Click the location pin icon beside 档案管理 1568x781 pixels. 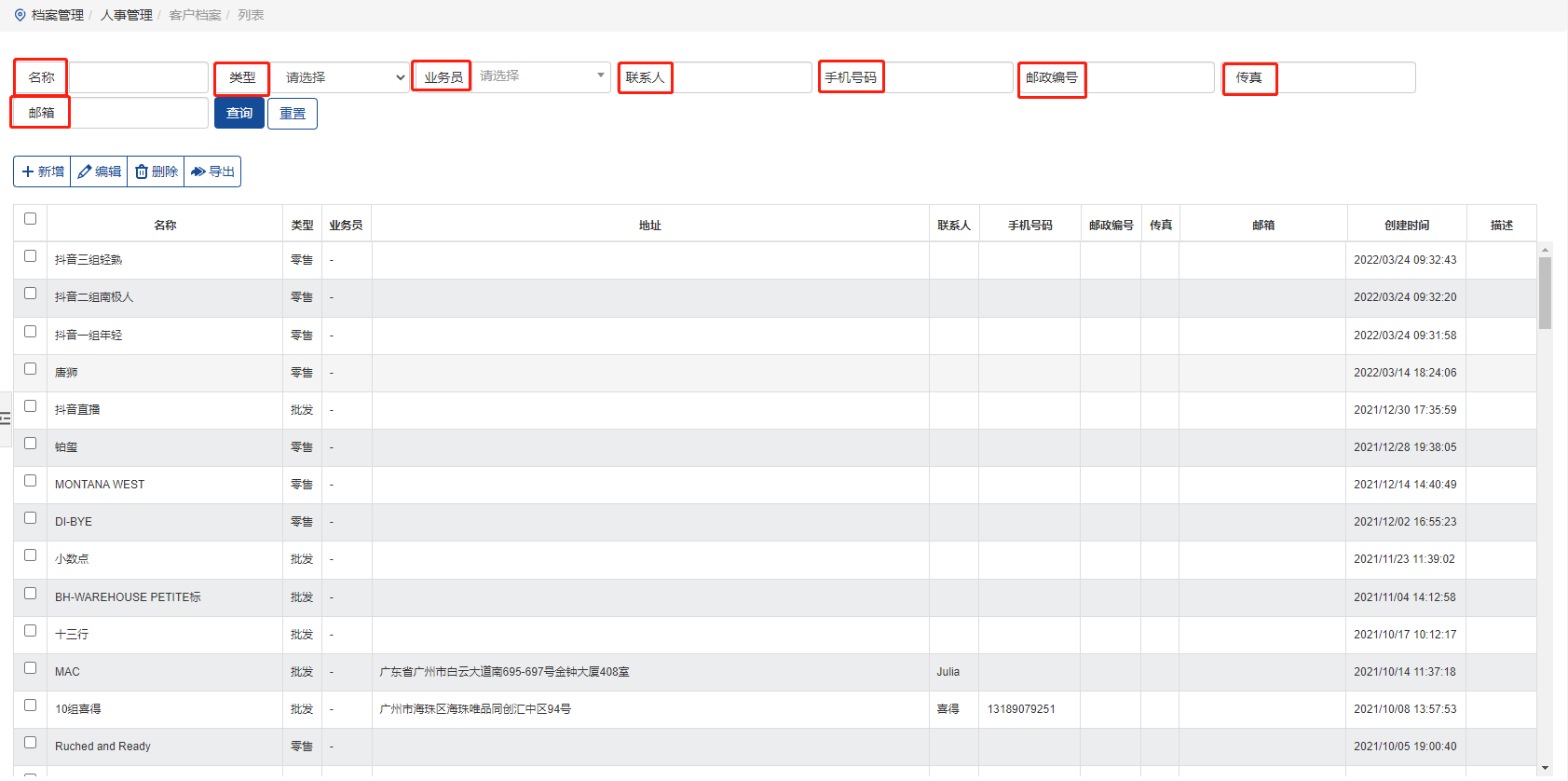coord(20,15)
